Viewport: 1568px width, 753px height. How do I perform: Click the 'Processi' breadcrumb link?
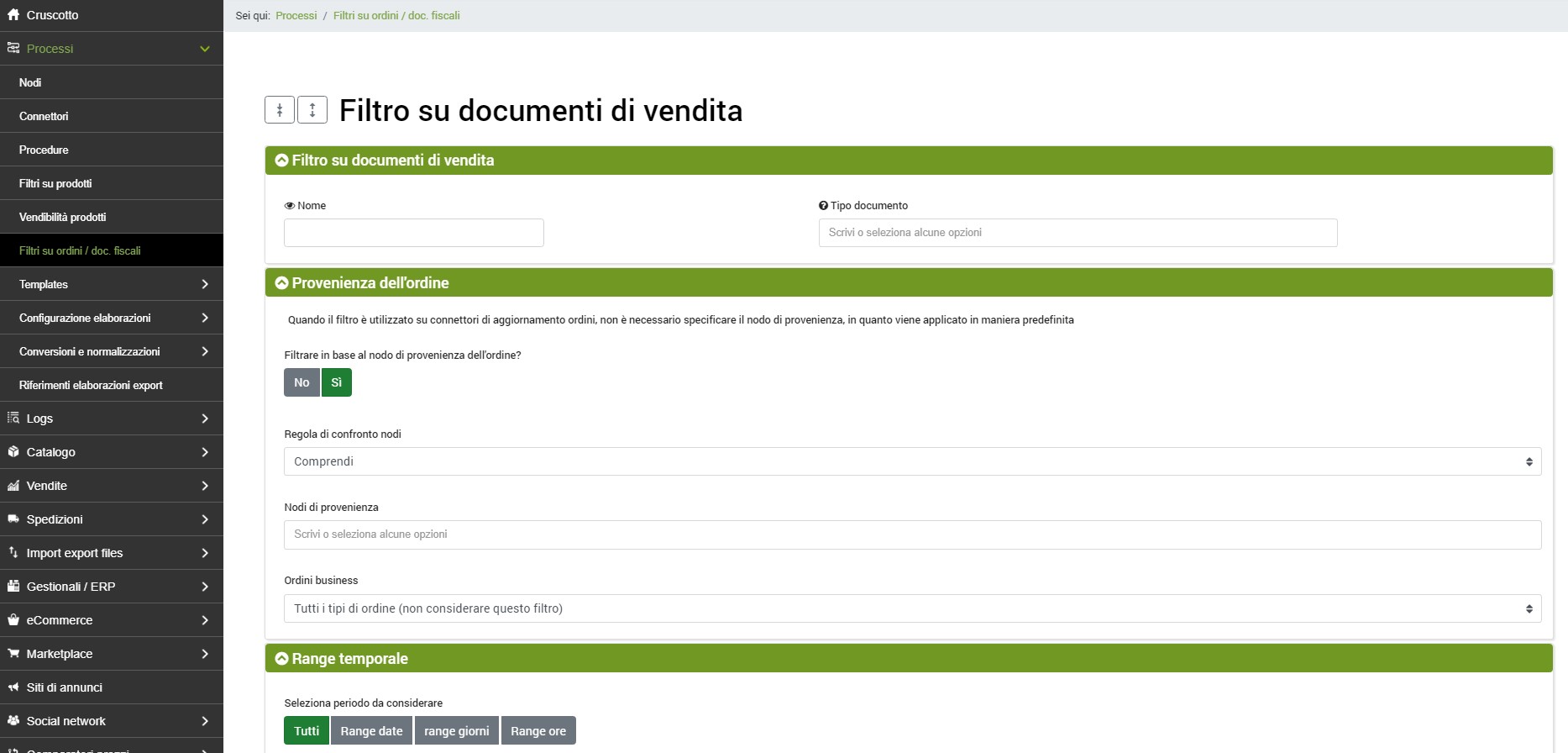coord(296,16)
